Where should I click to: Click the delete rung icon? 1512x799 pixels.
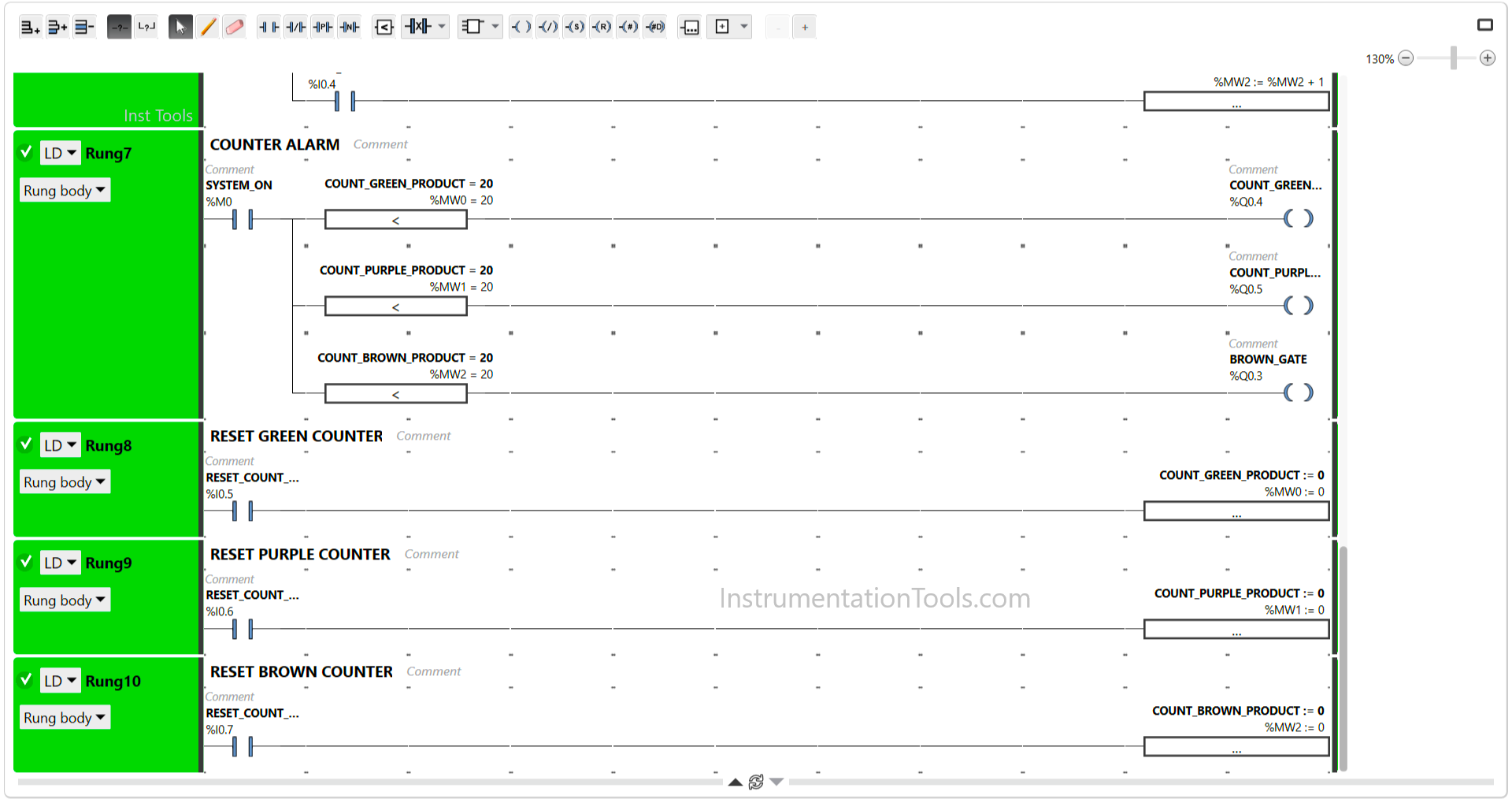pyautogui.click(x=84, y=27)
